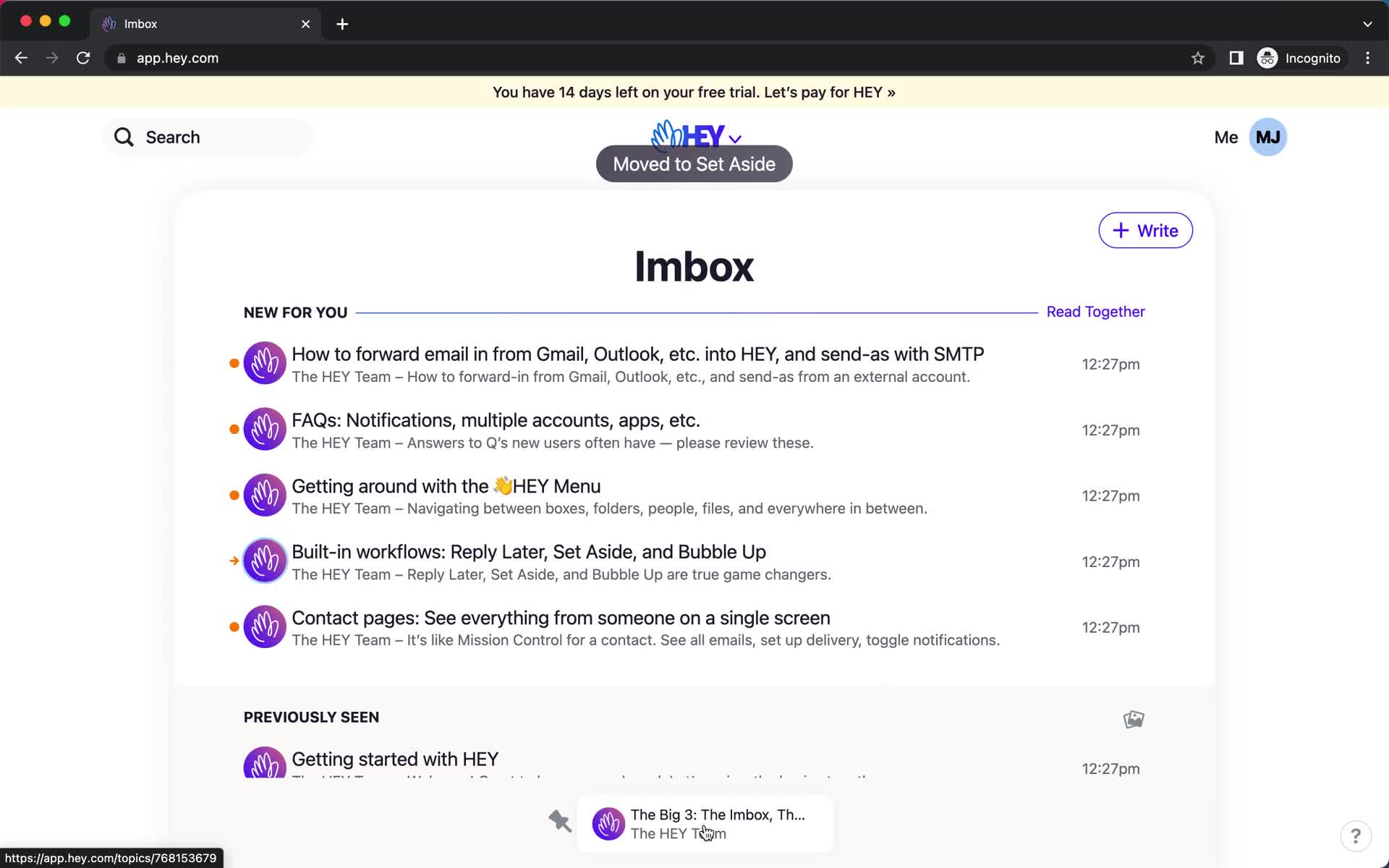
Task: Click the orange unread dot on FAQs email
Action: tap(234, 429)
